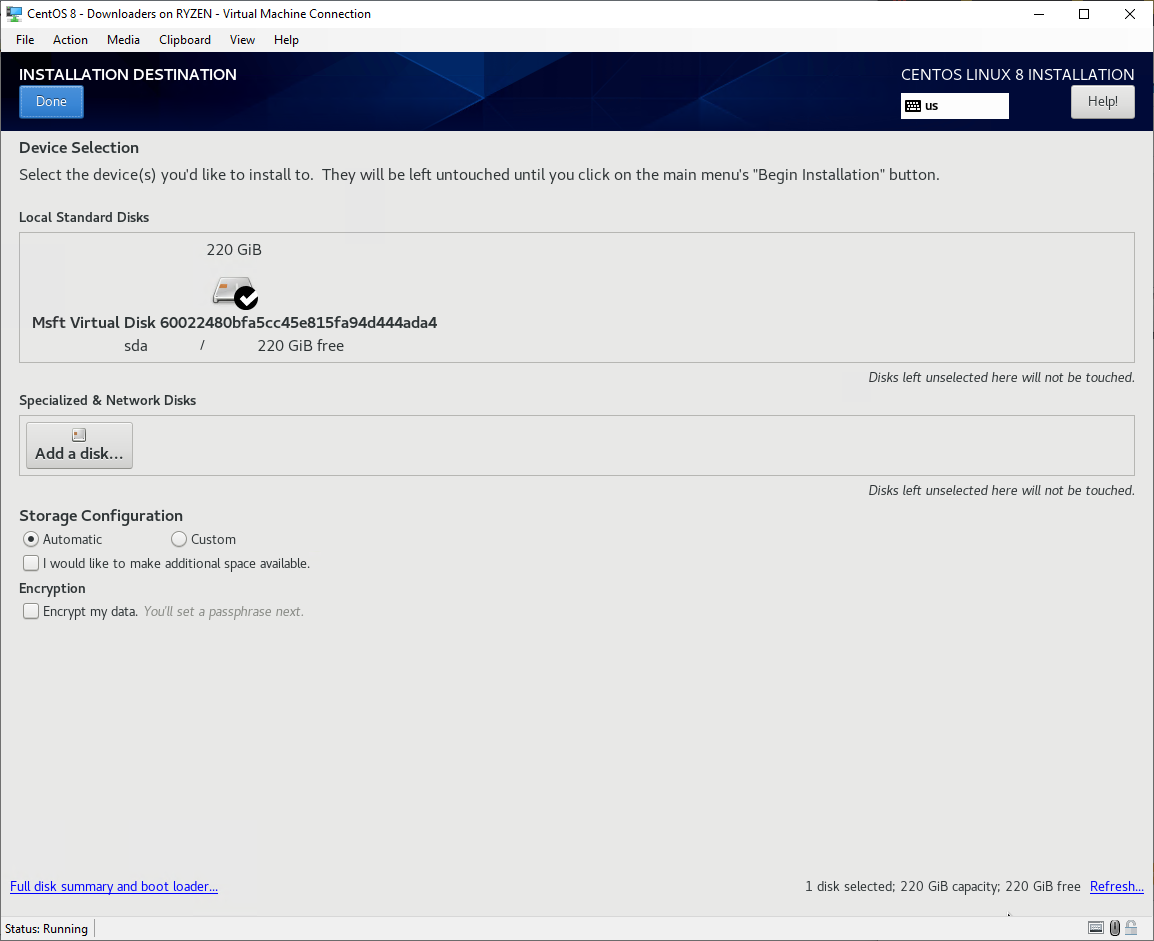Click the Done button
The width and height of the screenshot is (1154, 941).
(52, 102)
